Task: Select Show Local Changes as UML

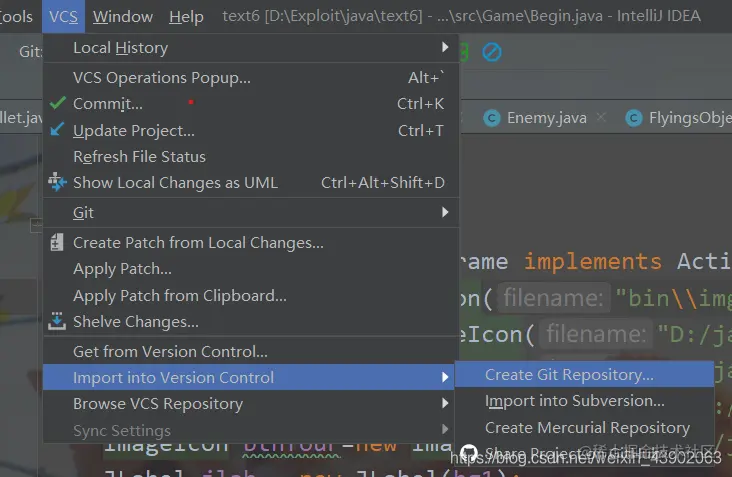Action: pos(251,182)
